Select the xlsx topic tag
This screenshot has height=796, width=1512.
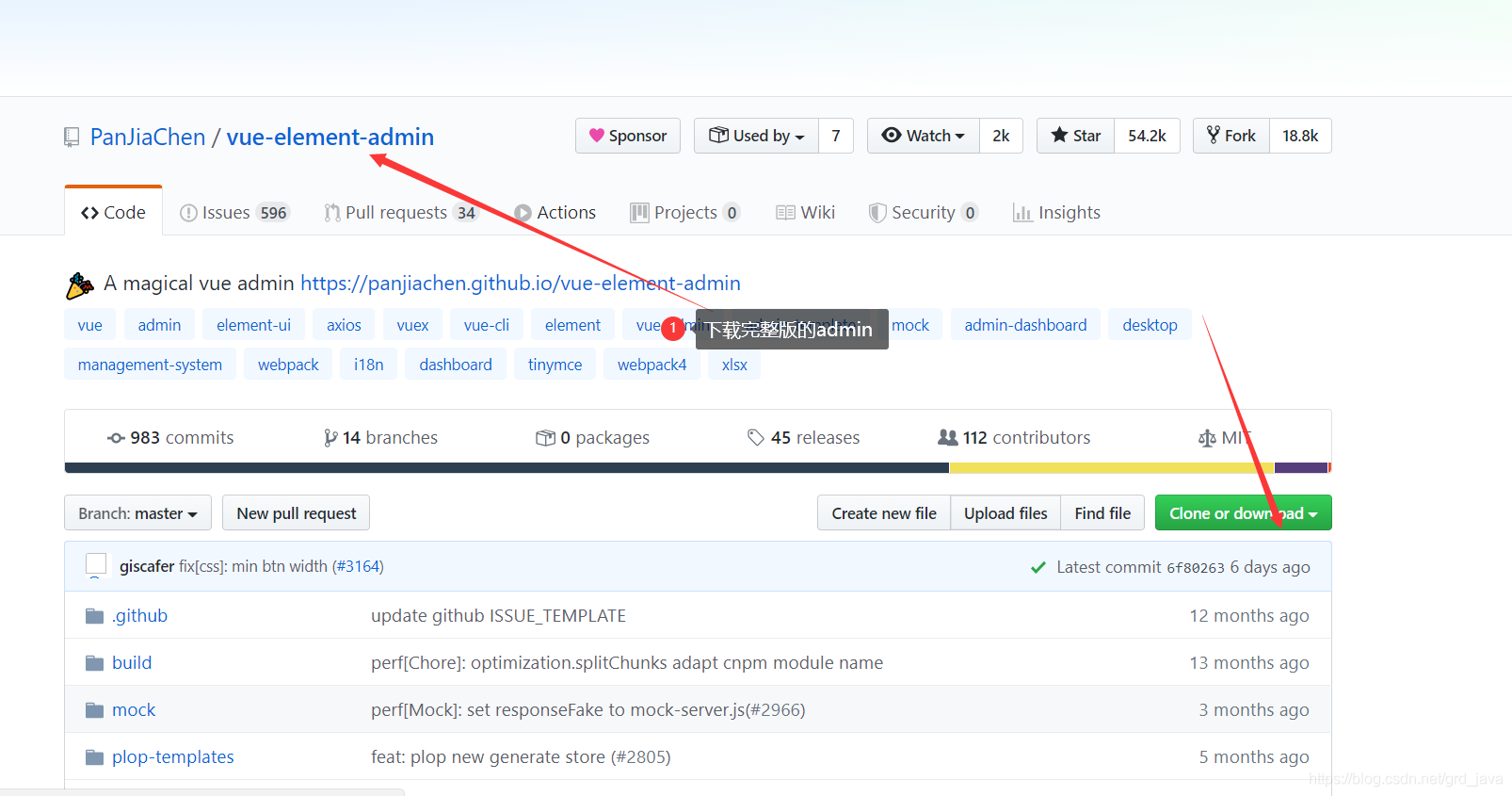(x=734, y=365)
